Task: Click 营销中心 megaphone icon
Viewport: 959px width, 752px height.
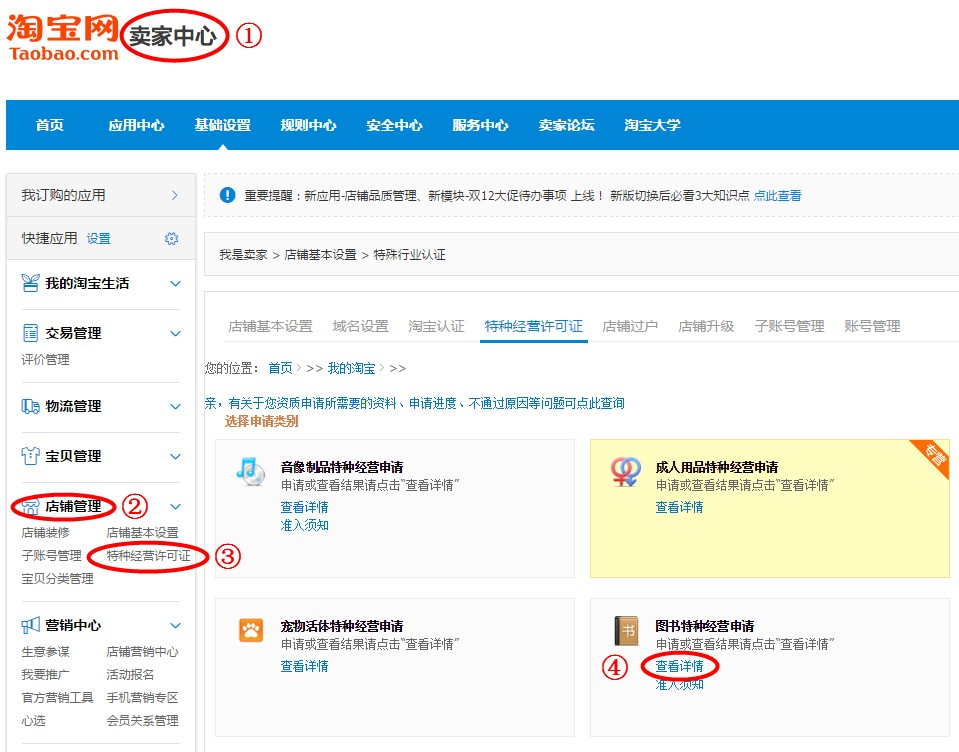Action: 30,625
